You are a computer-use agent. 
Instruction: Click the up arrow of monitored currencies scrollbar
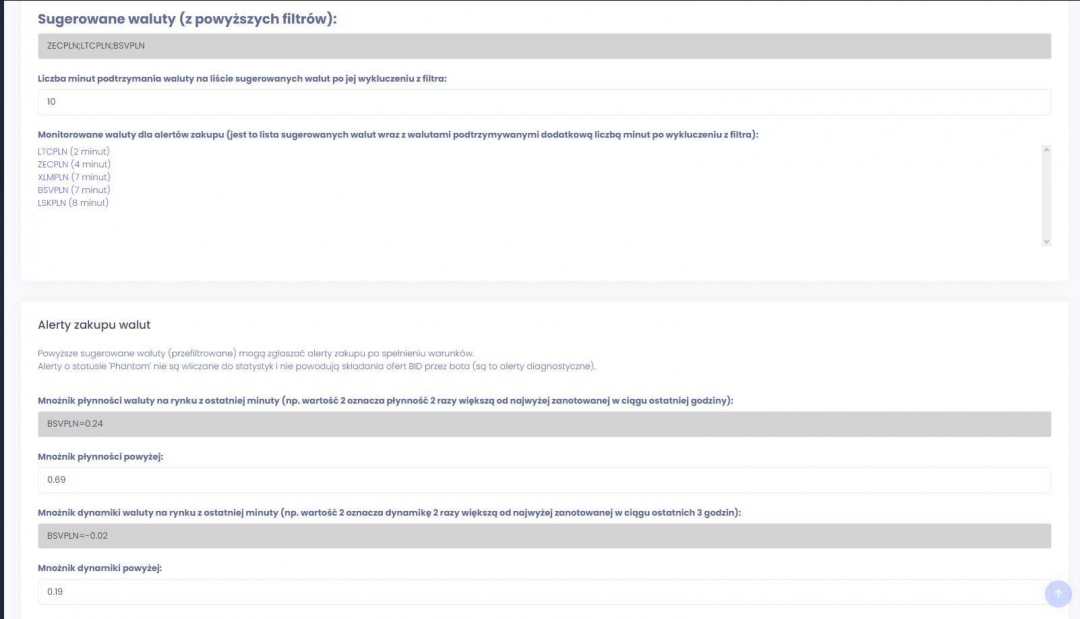point(1046,150)
